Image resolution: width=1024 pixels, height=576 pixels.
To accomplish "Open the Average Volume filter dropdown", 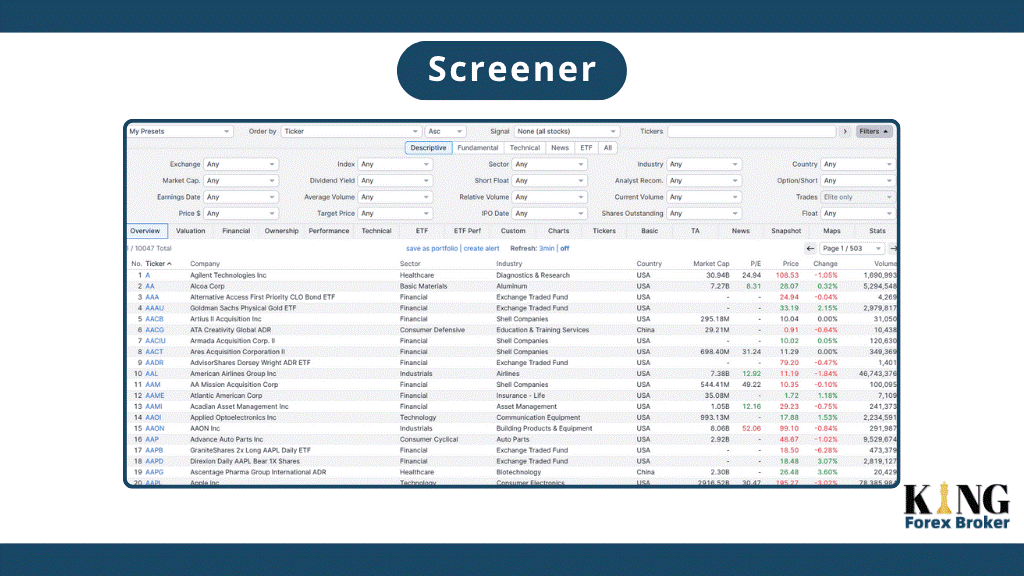I will pos(395,197).
